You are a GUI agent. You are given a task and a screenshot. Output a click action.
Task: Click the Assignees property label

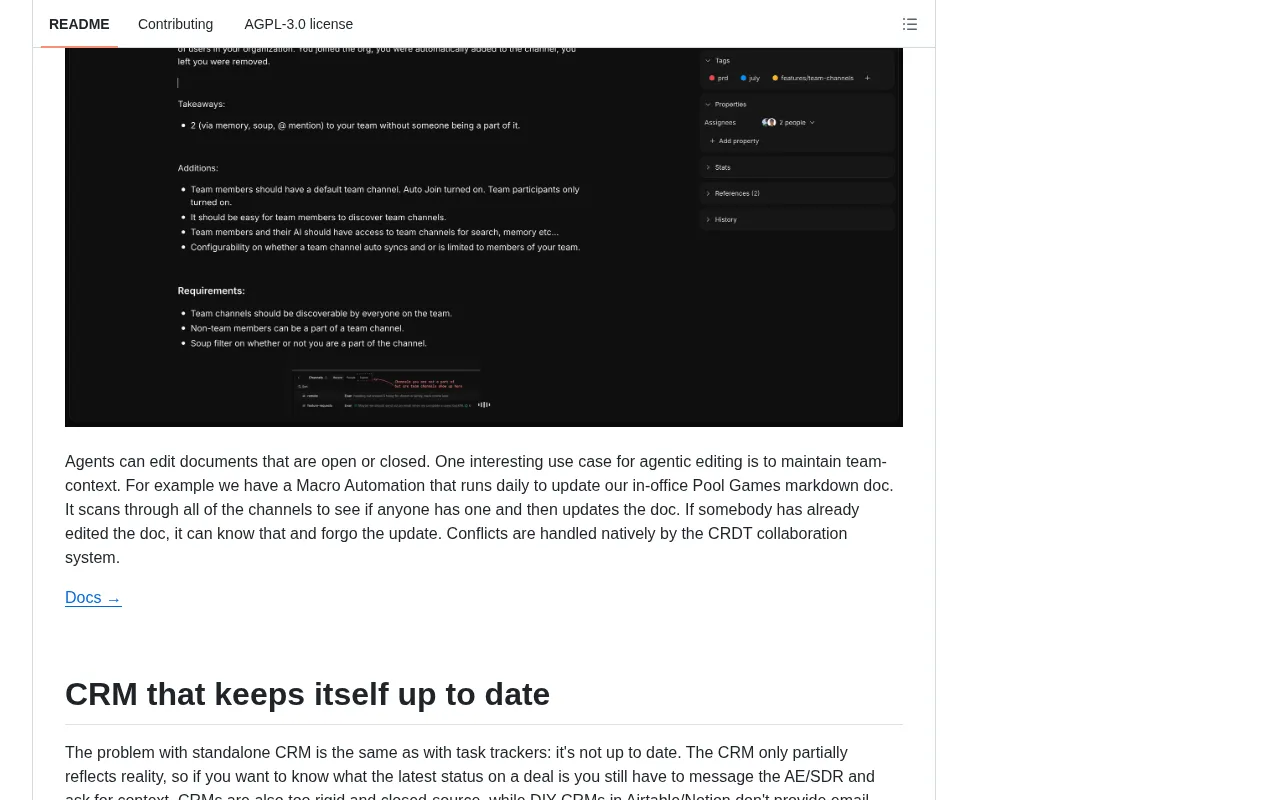720,122
